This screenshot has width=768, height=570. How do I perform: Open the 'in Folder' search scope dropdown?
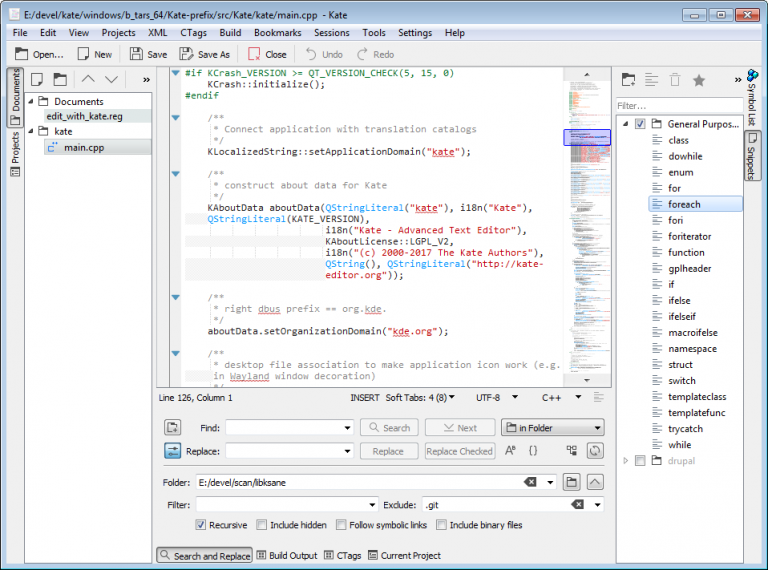[552, 427]
